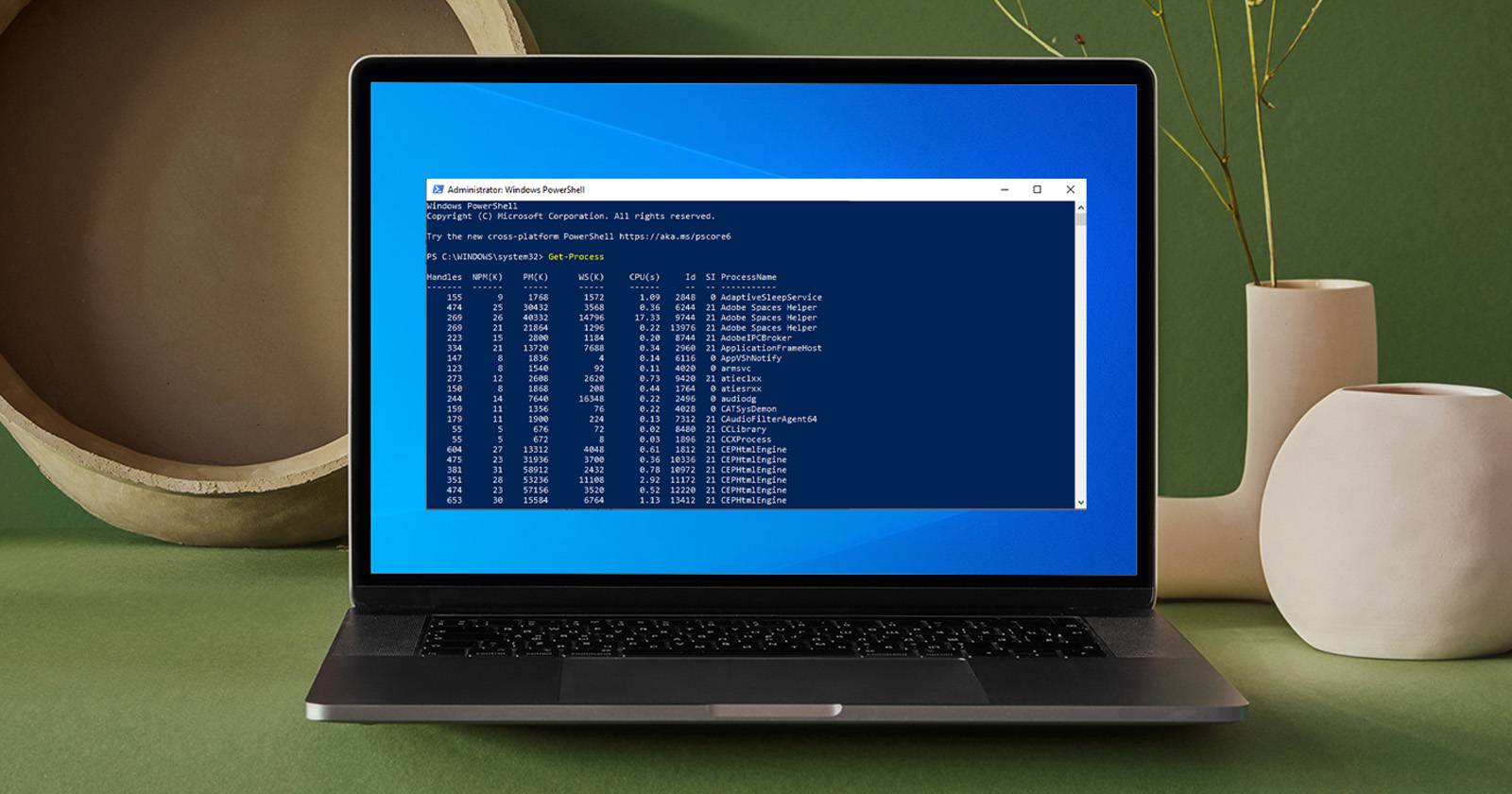Click the Id value 1812 of CEPHtmlEngine
Image resolution: width=1512 pixels, height=794 pixels.
685,450
